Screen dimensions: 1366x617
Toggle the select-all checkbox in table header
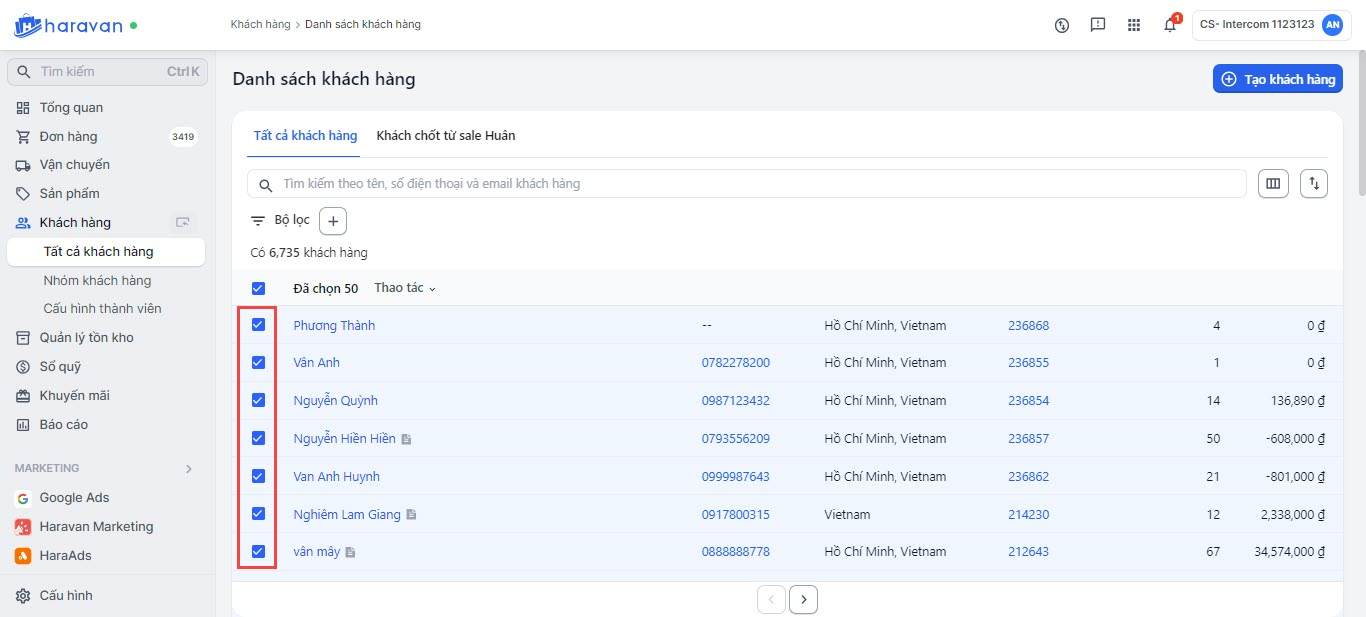pyautogui.click(x=258, y=288)
